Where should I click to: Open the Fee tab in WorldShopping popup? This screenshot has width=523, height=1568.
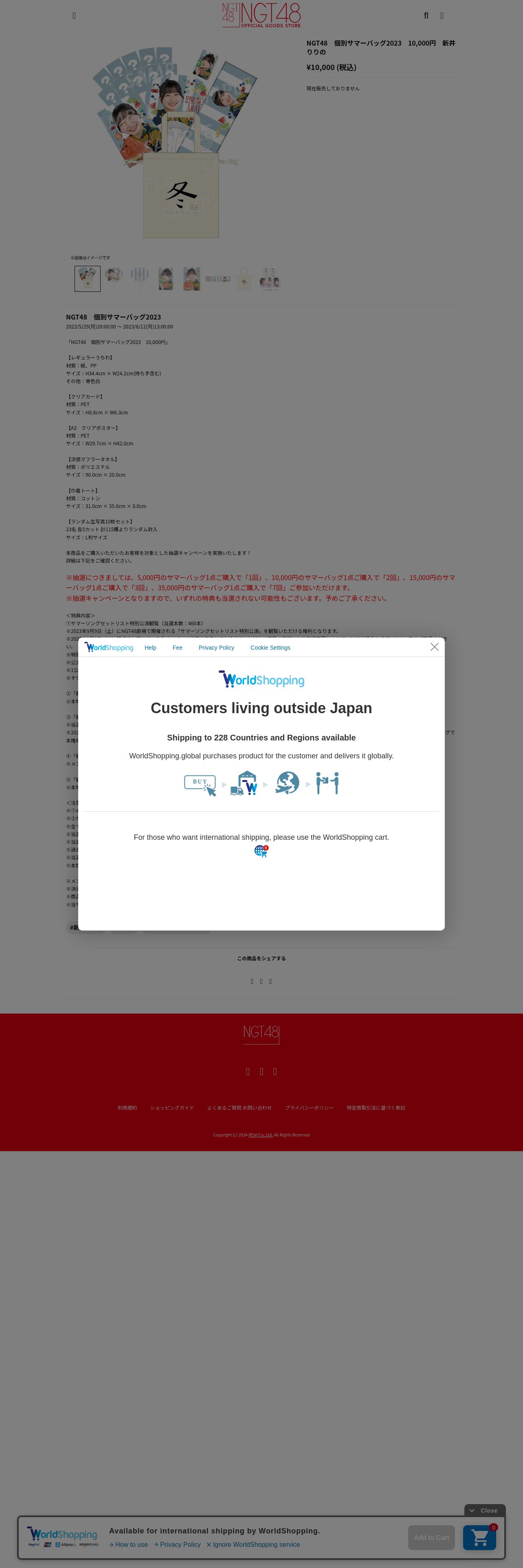(x=177, y=648)
